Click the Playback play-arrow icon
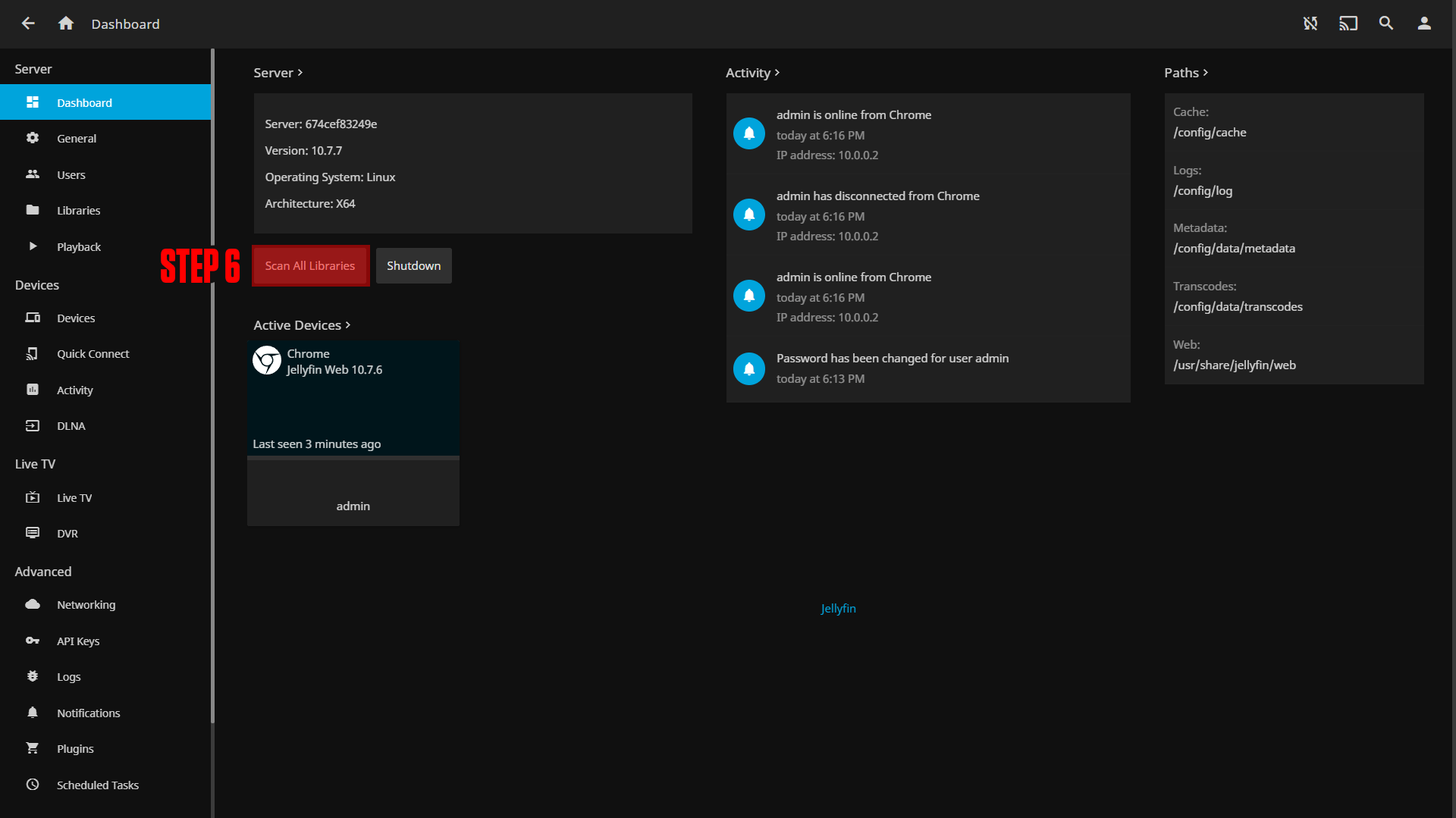 [33, 246]
